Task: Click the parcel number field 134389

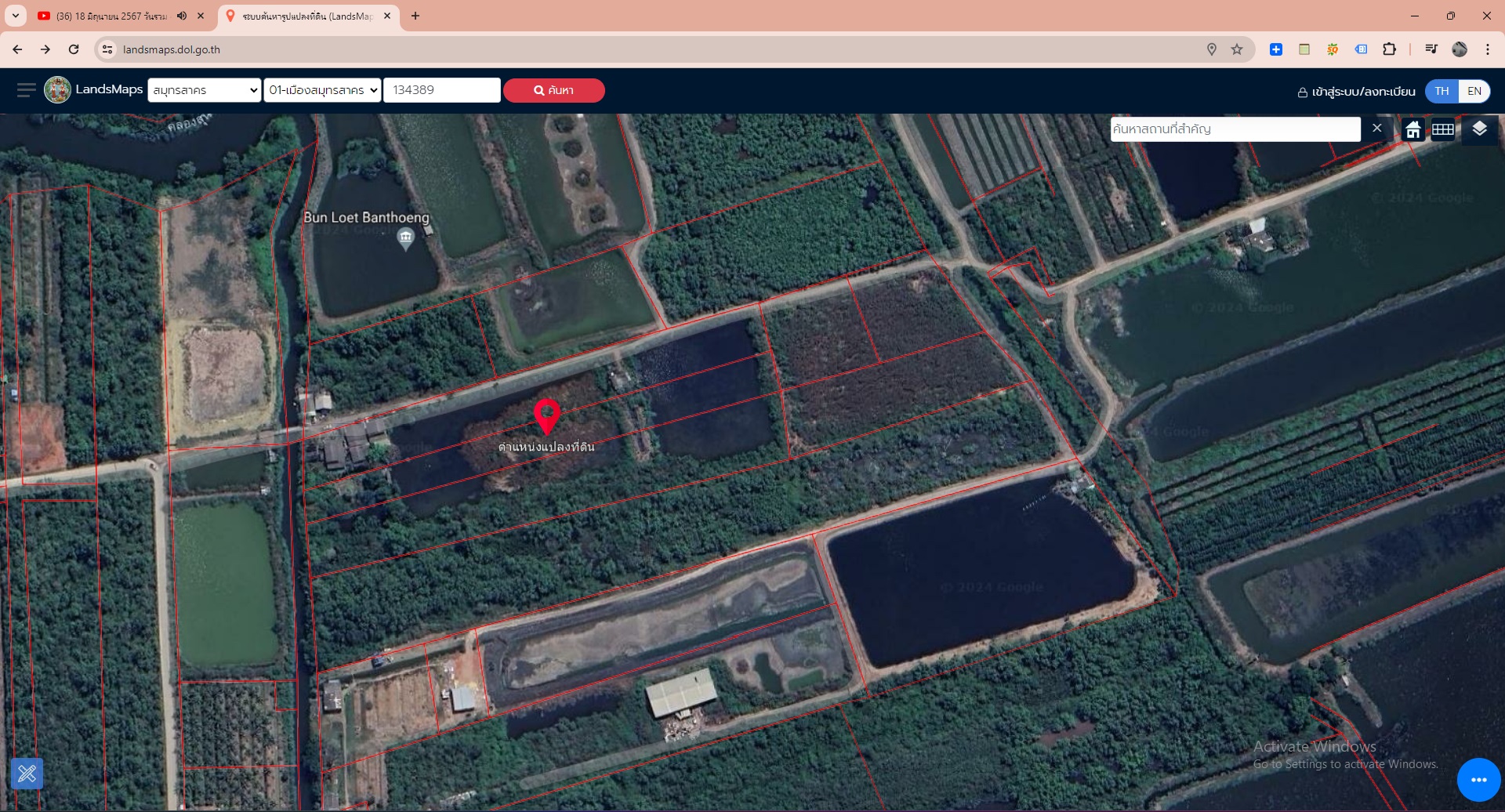Action: tap(441, 90)
